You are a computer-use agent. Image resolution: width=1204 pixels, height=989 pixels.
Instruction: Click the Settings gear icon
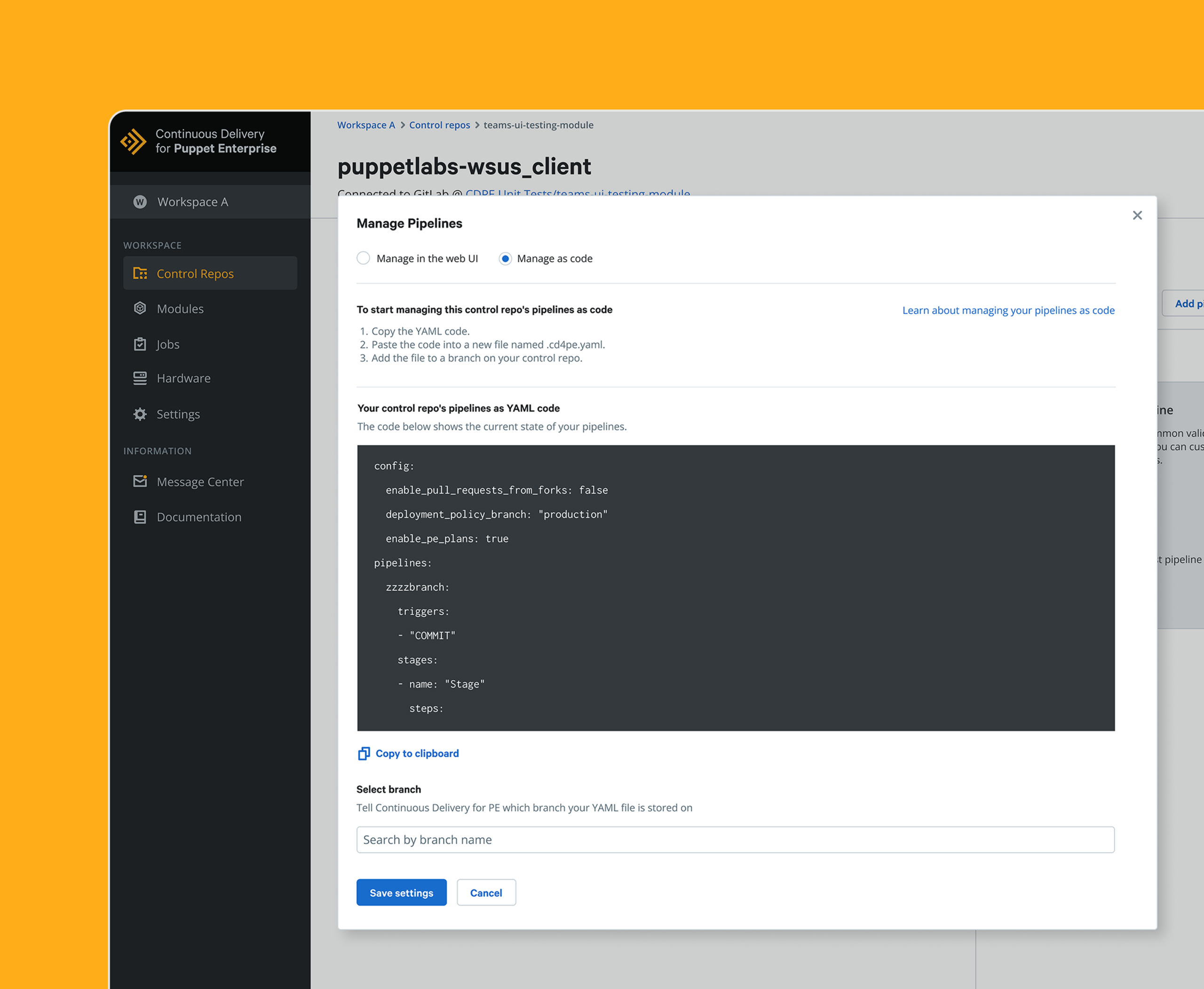140,414
